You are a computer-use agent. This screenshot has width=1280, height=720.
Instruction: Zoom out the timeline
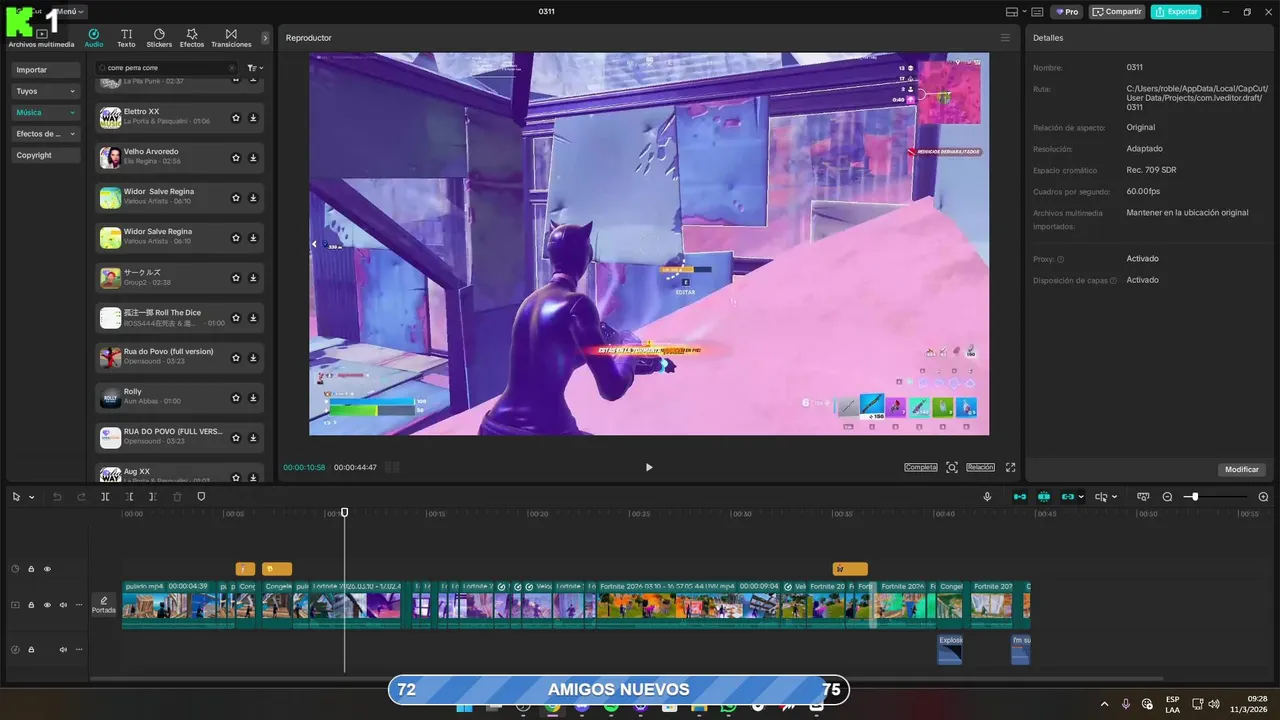tap(1167, 497)
